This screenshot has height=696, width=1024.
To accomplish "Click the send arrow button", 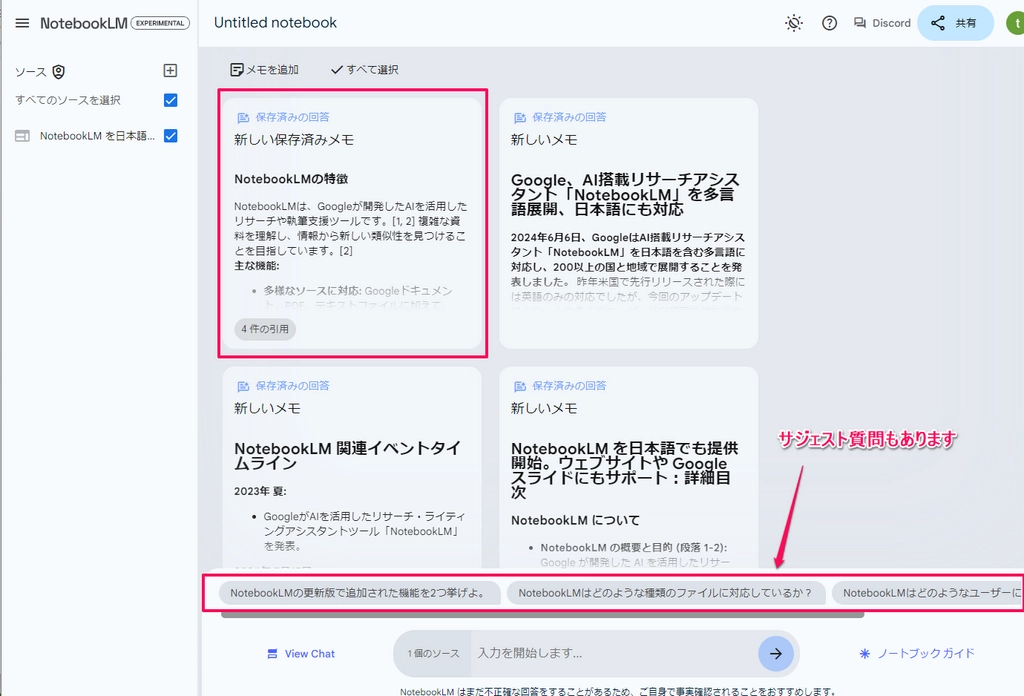I will tap(776, 654).
